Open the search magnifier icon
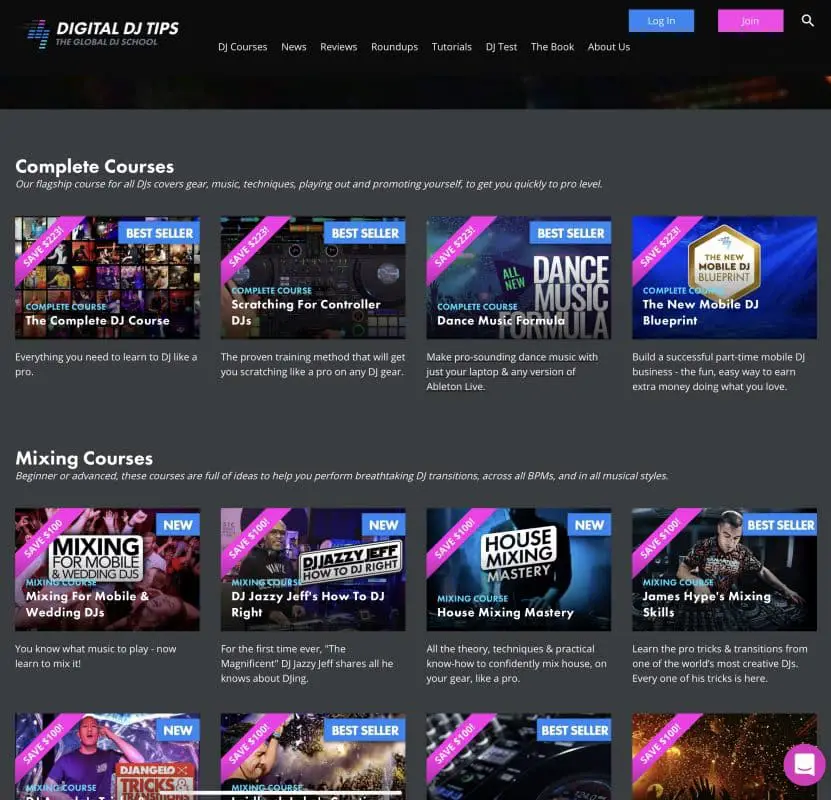 (807, 21)
